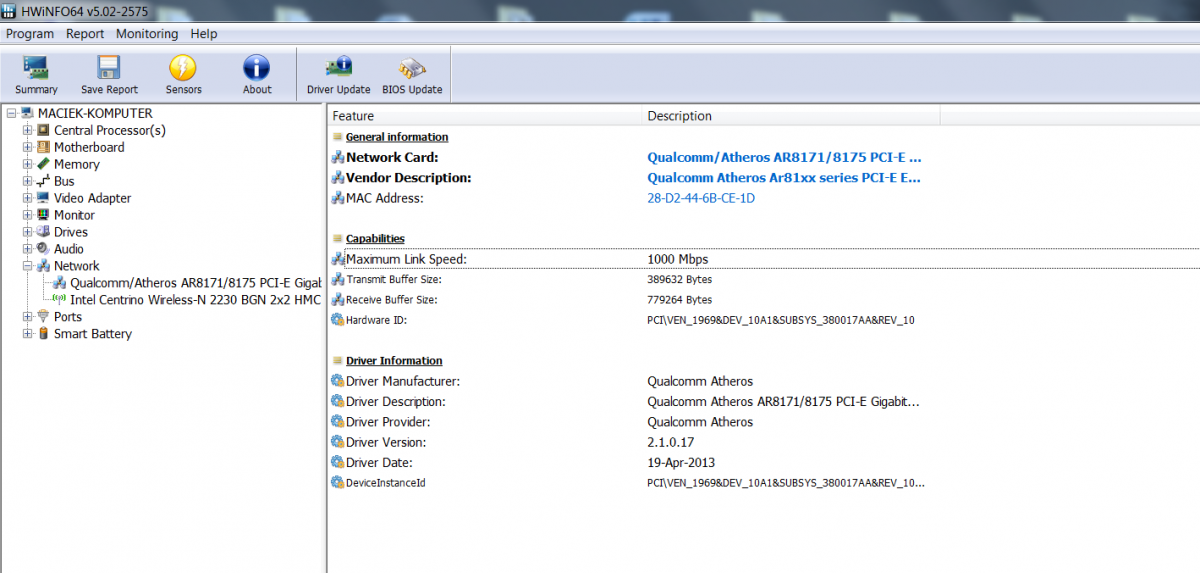1200x573 pixels.
Task: Click the folder icon beside General information
Action: click(338, 137)
